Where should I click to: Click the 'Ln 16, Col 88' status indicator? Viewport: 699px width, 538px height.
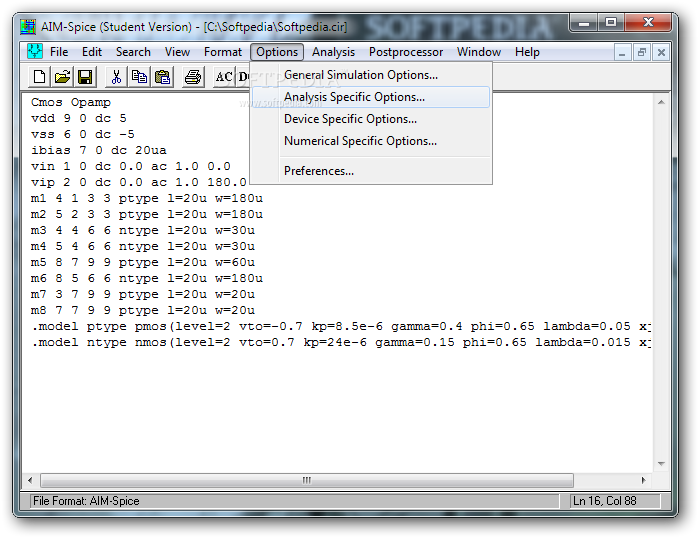(604, 501)
